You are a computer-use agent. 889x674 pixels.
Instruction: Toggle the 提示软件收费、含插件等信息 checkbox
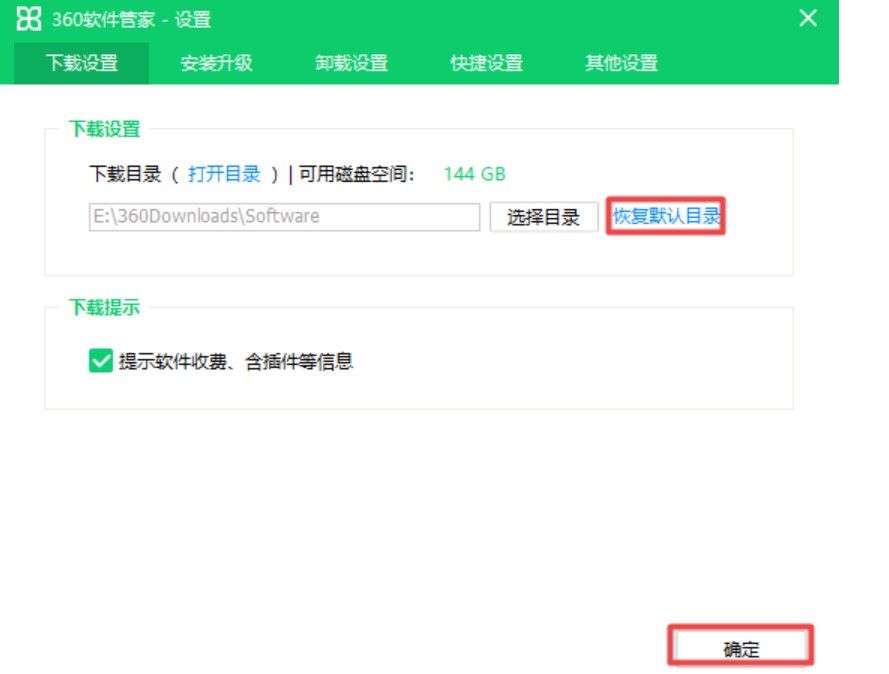[x=101, y=361]
